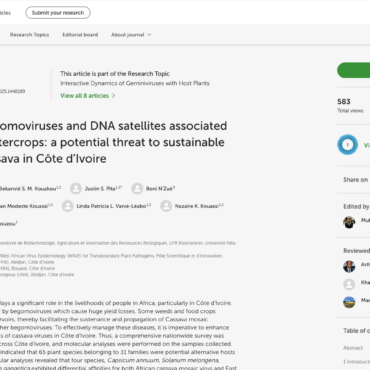Viewport: 370px width, 370px height.
Task: Open the first reviewer's profile photo
Action: [x=349, y=266]
